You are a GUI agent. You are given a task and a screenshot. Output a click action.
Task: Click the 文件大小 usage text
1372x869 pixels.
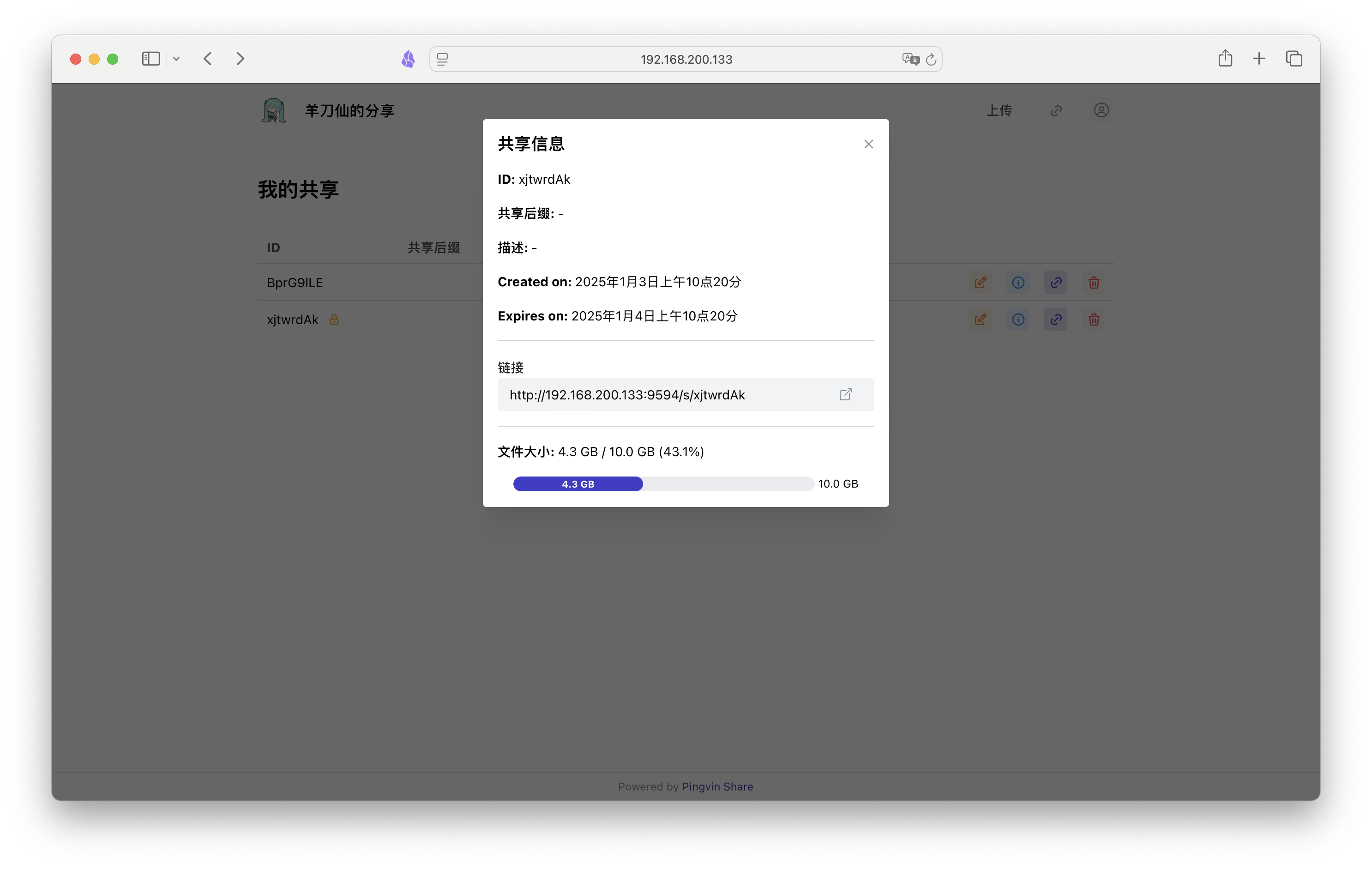point(601,452)
